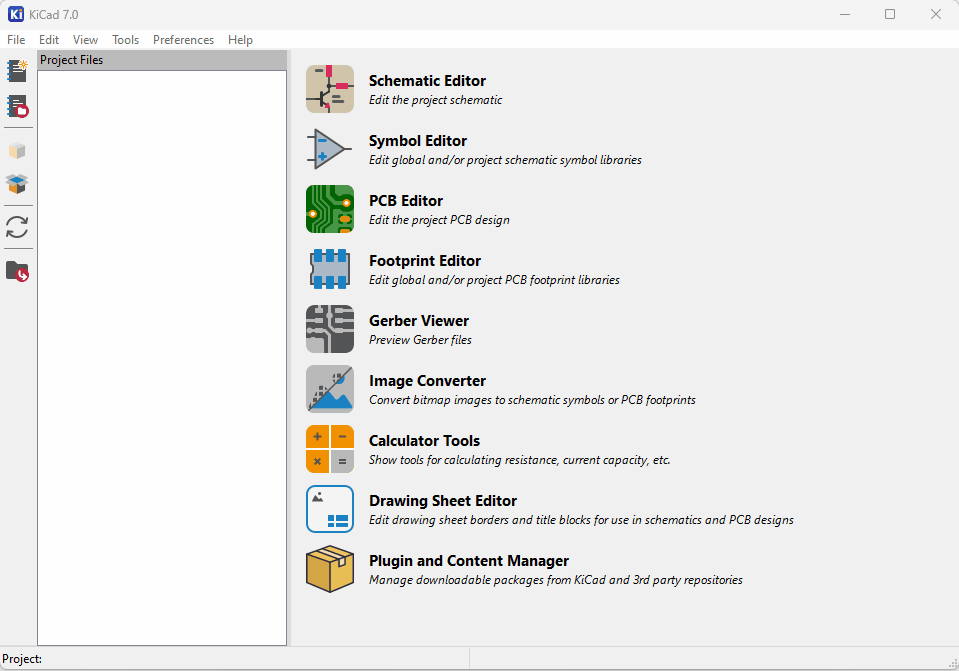Click the Project Files panel header
Viewport: 959px width, 671px height.
click(x=162, y=60)
